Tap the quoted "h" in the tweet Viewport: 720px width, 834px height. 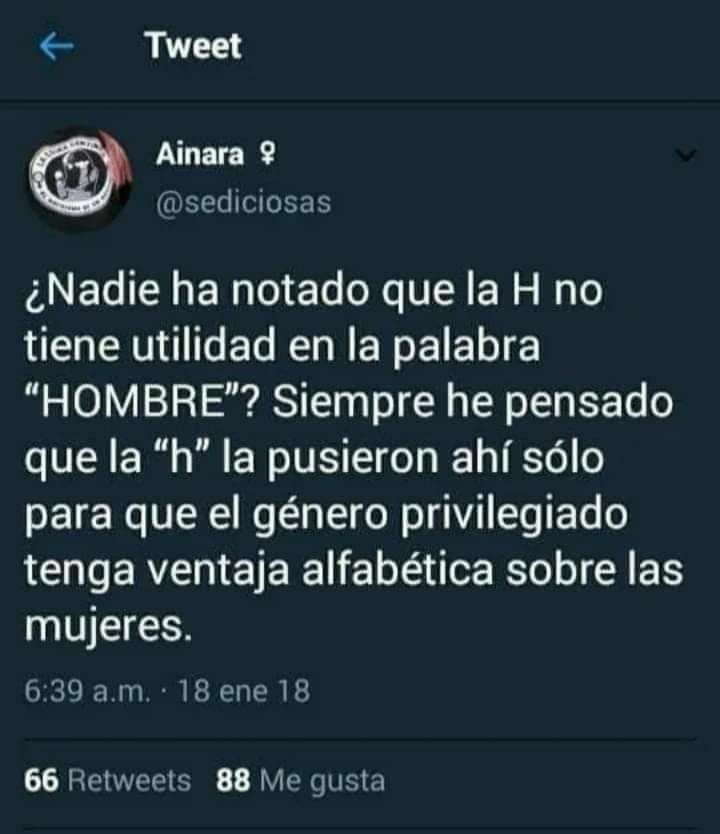click(x=180, y=458)
